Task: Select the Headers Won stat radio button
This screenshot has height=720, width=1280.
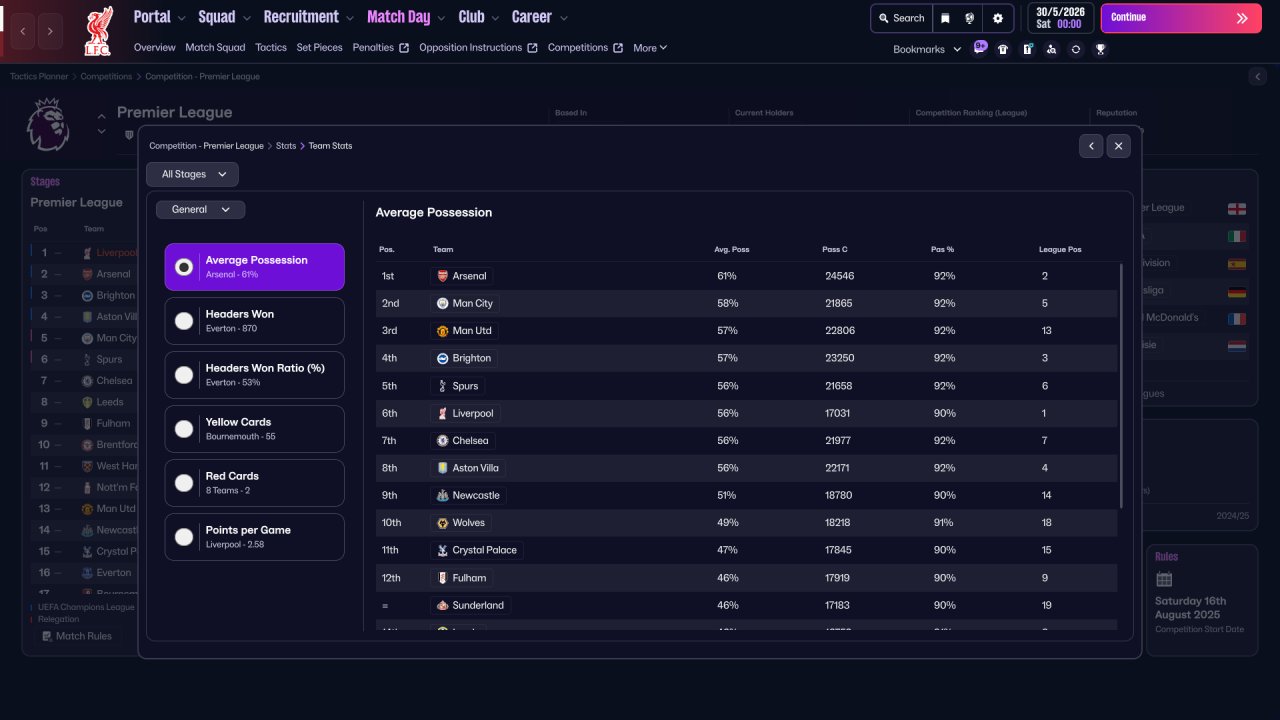Action: click(x=184, y=321)
